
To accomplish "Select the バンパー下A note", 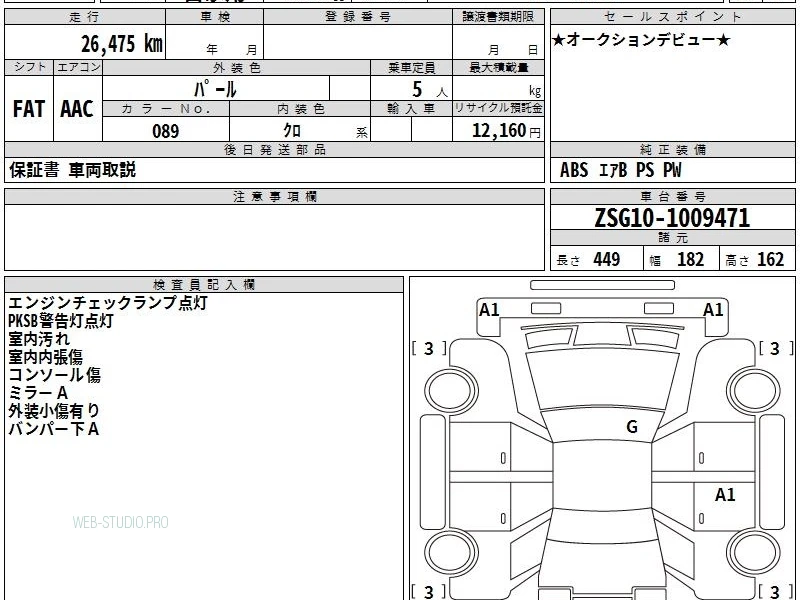I will tap(54, 429).
